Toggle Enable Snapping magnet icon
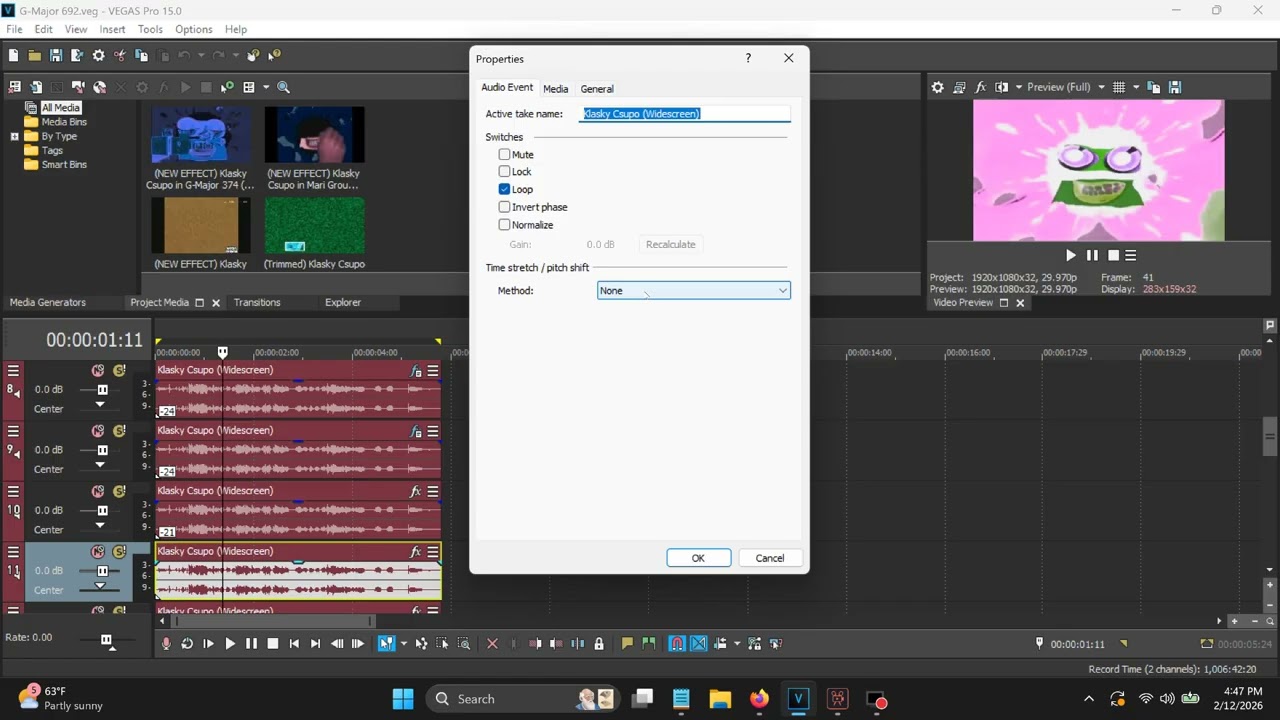Image resolution: width=1280 pixels, height=720 pixels. [x=677, y=644]
